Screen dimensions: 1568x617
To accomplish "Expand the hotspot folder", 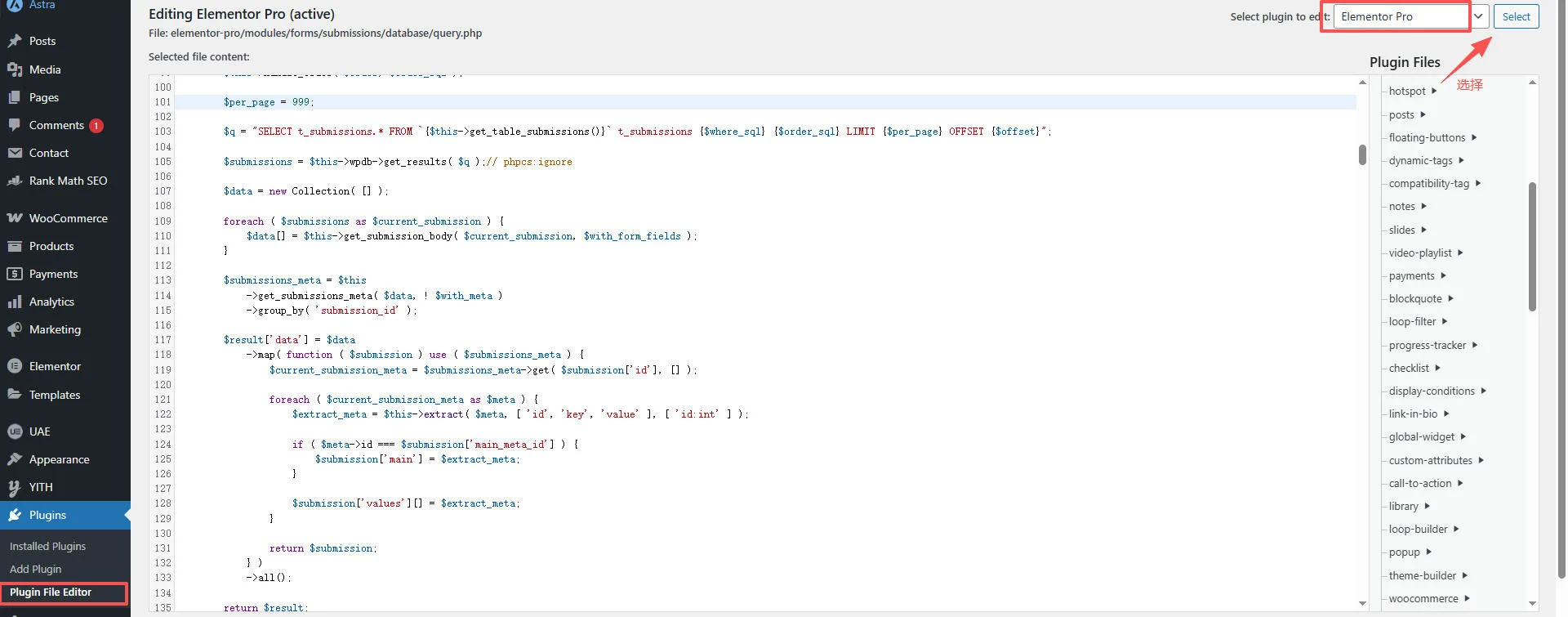I will click(x=1413, y=91).
